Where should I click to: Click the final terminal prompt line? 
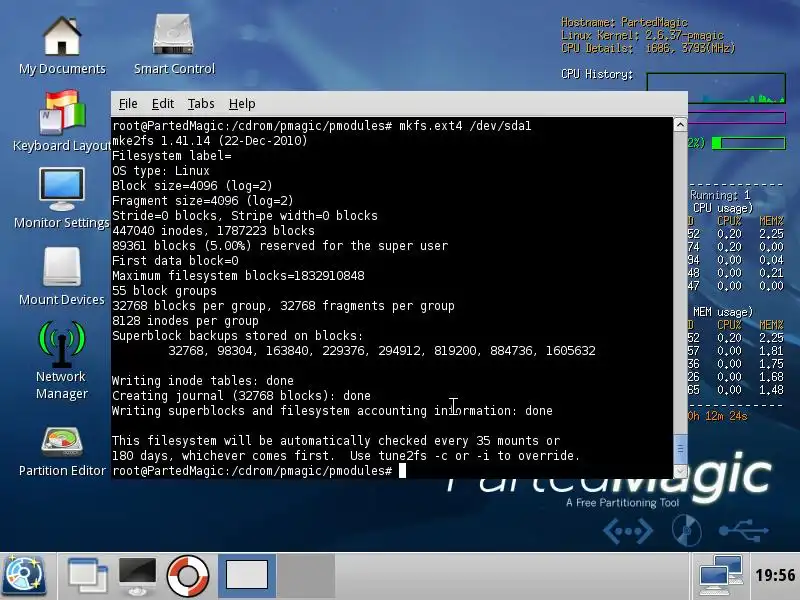[259, 470]
